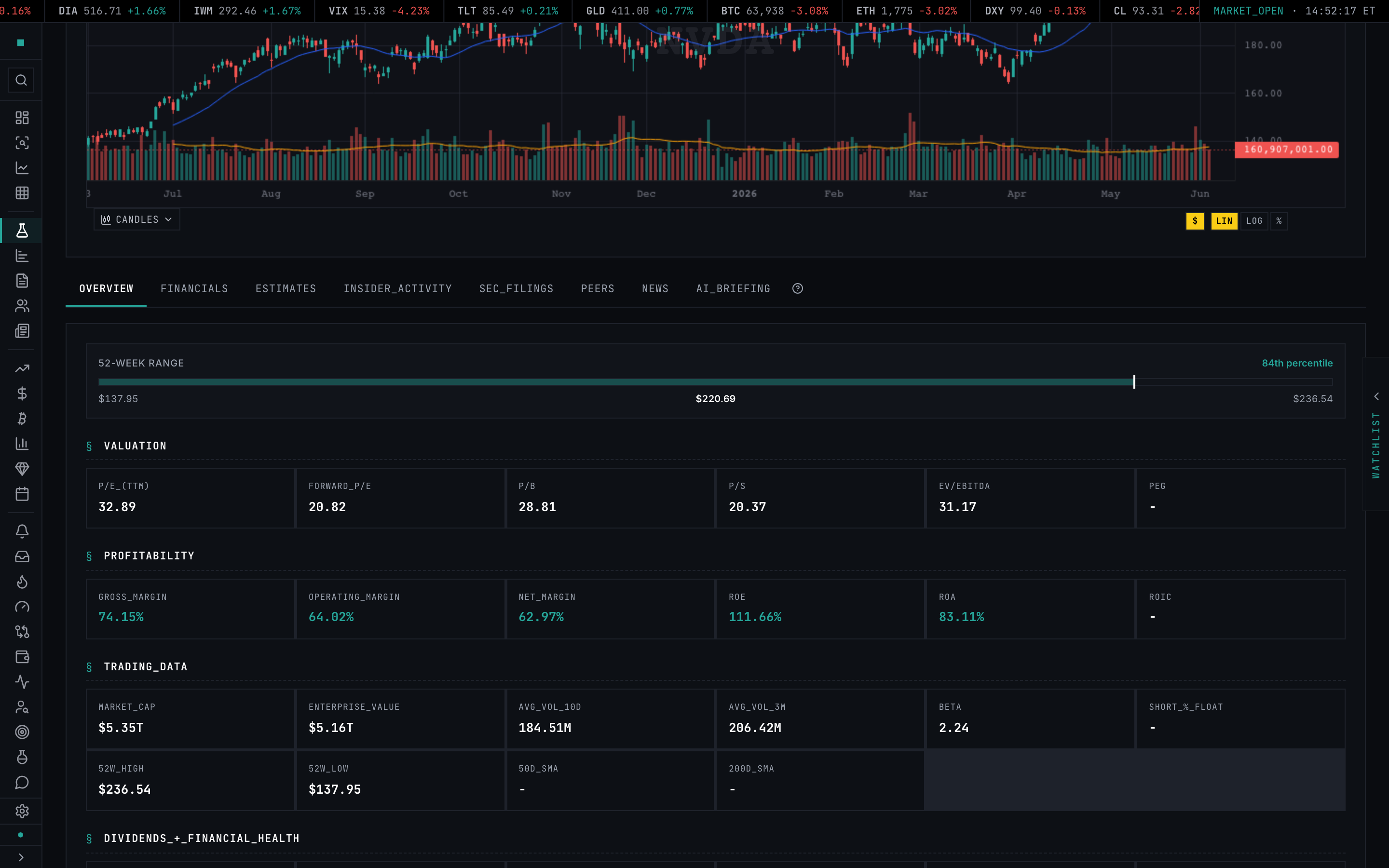
Task: Switch chart scale to LOG
Action: click(x=1254, y=221)
